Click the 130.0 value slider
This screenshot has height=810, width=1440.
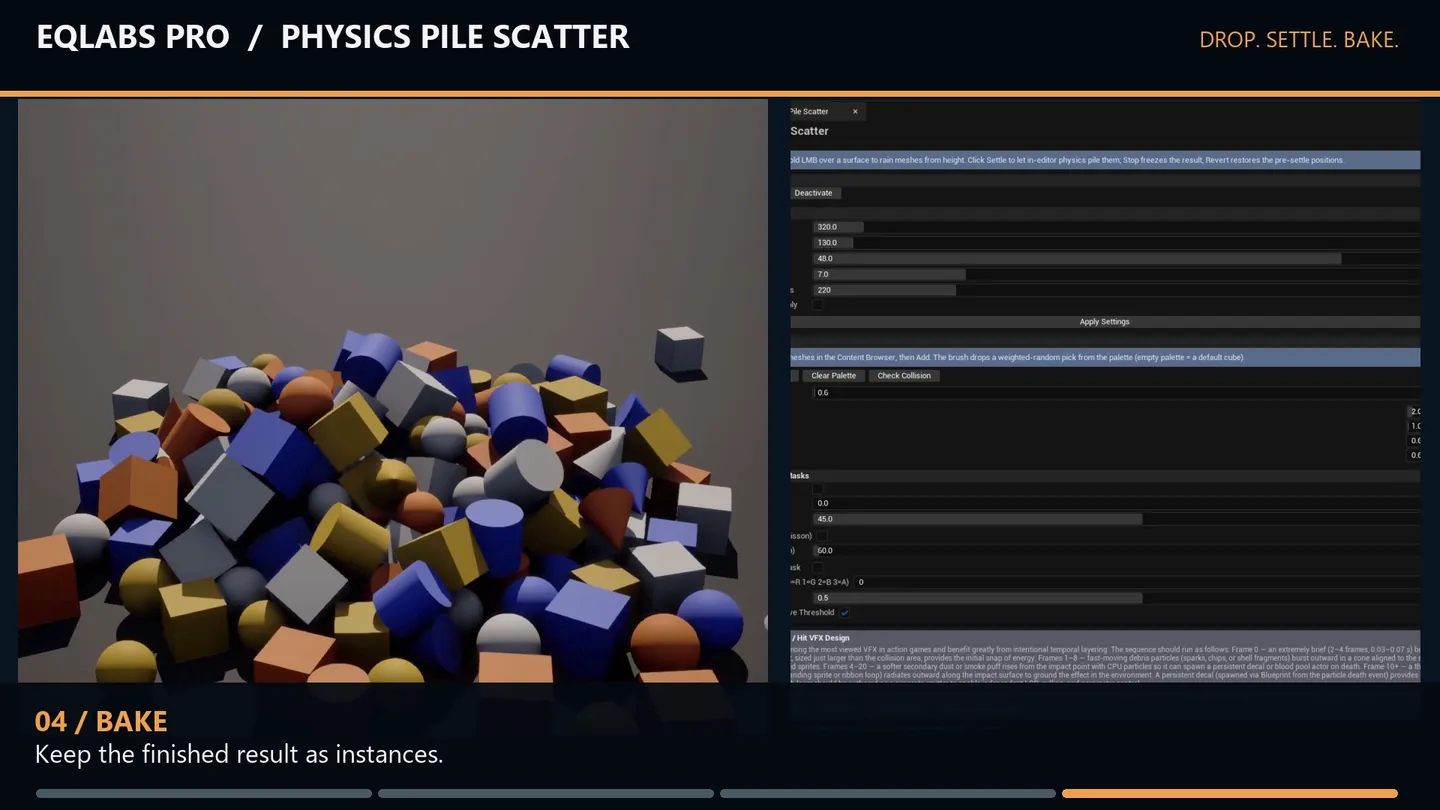pos(1116,243)
